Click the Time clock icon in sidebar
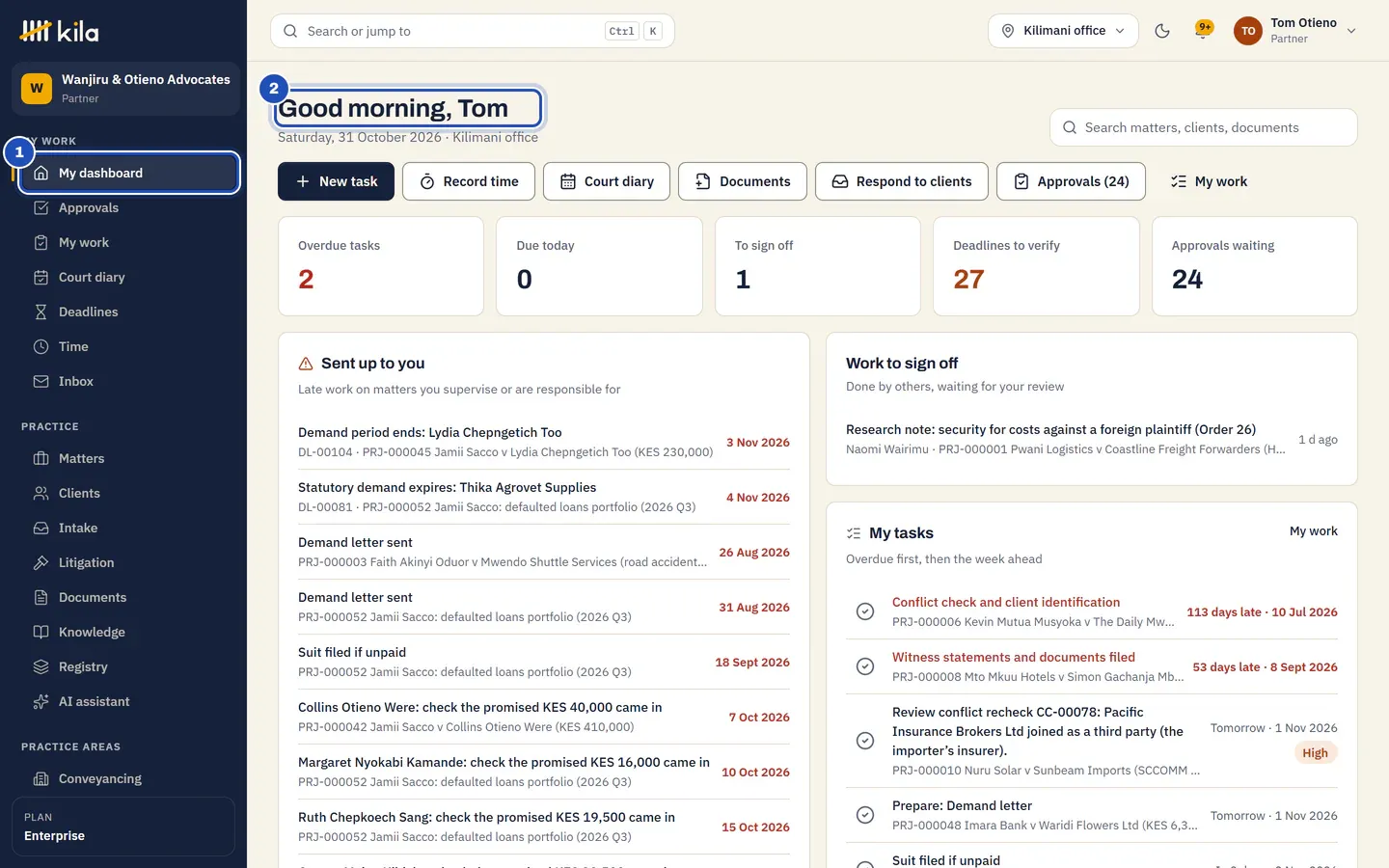Image resolution: width=1389 pixels, height=868 pixels. 41,346
